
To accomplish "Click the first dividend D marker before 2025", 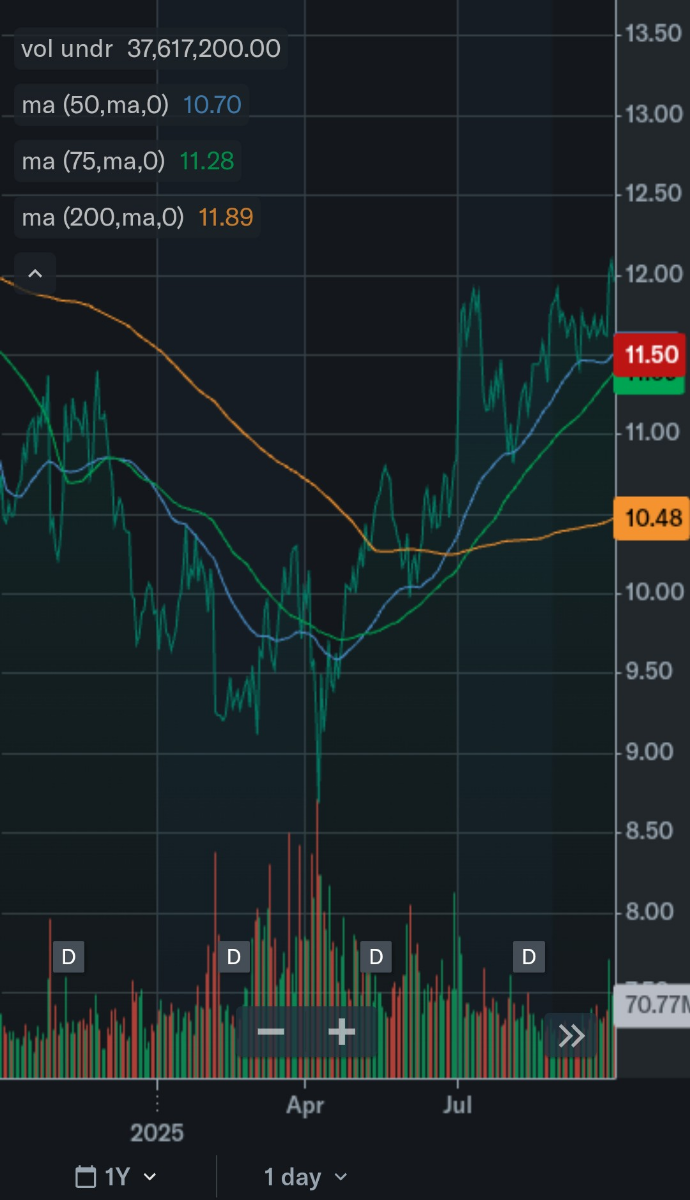I will [x=68, y=957].
